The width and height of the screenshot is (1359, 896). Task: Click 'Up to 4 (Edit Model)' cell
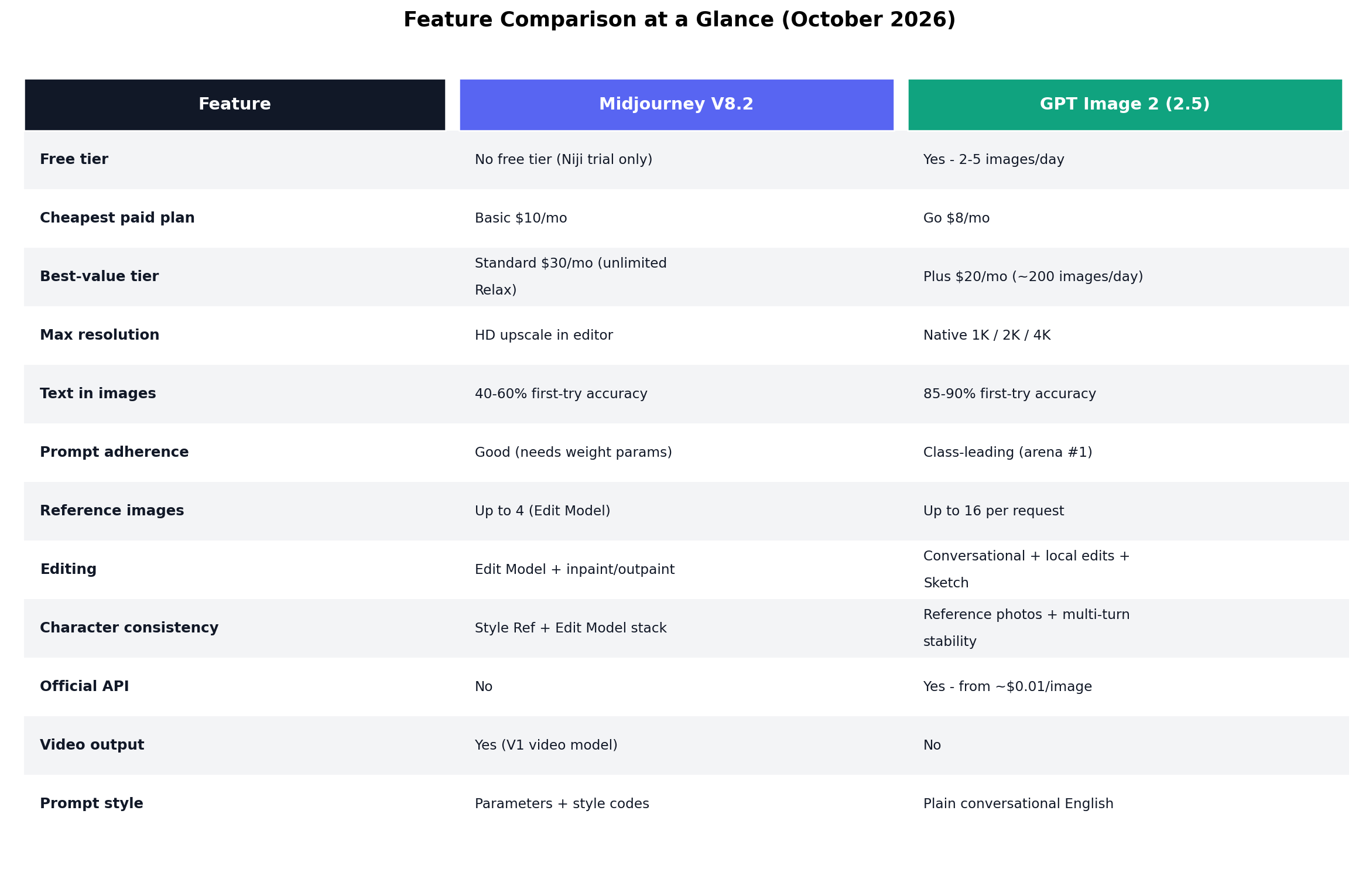click(x=542, y=511)
